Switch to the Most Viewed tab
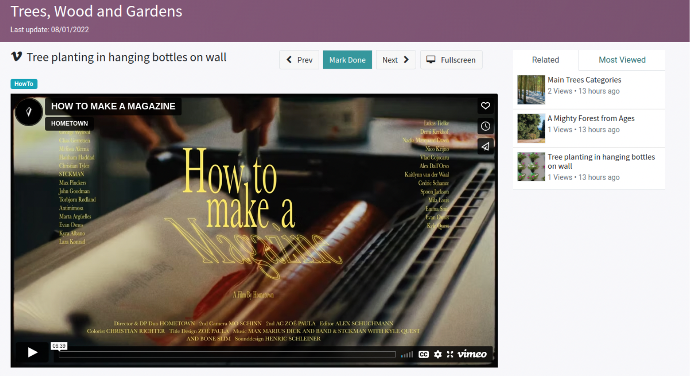Screen dimensions: 690x376 pyautogui.click(x=622, y=60)
